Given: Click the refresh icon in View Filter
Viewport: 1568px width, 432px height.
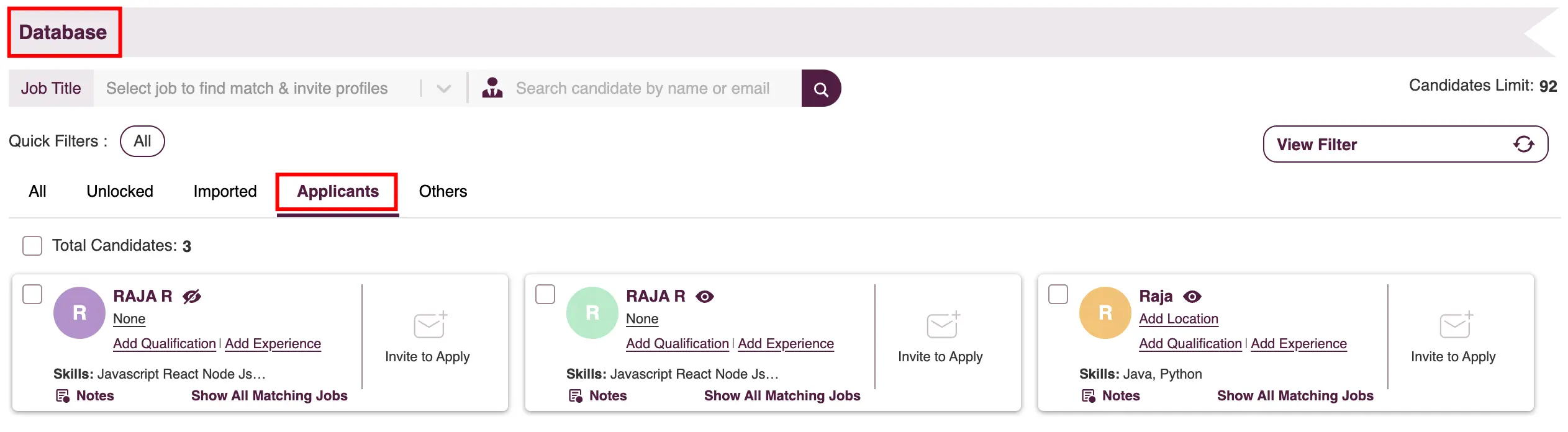Looking at the screenshot, I should click(1523, 145).
